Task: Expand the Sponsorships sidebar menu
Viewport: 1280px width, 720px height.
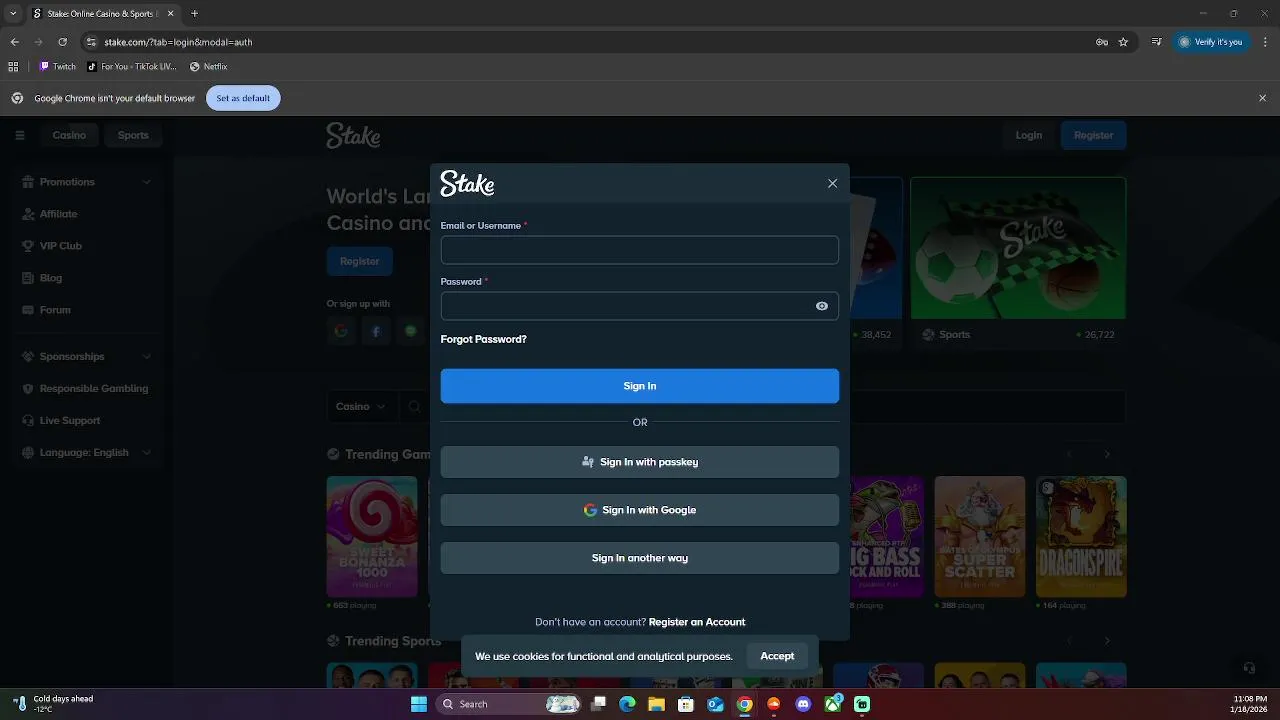Action: pyautogui.click(x=87, y=356)
